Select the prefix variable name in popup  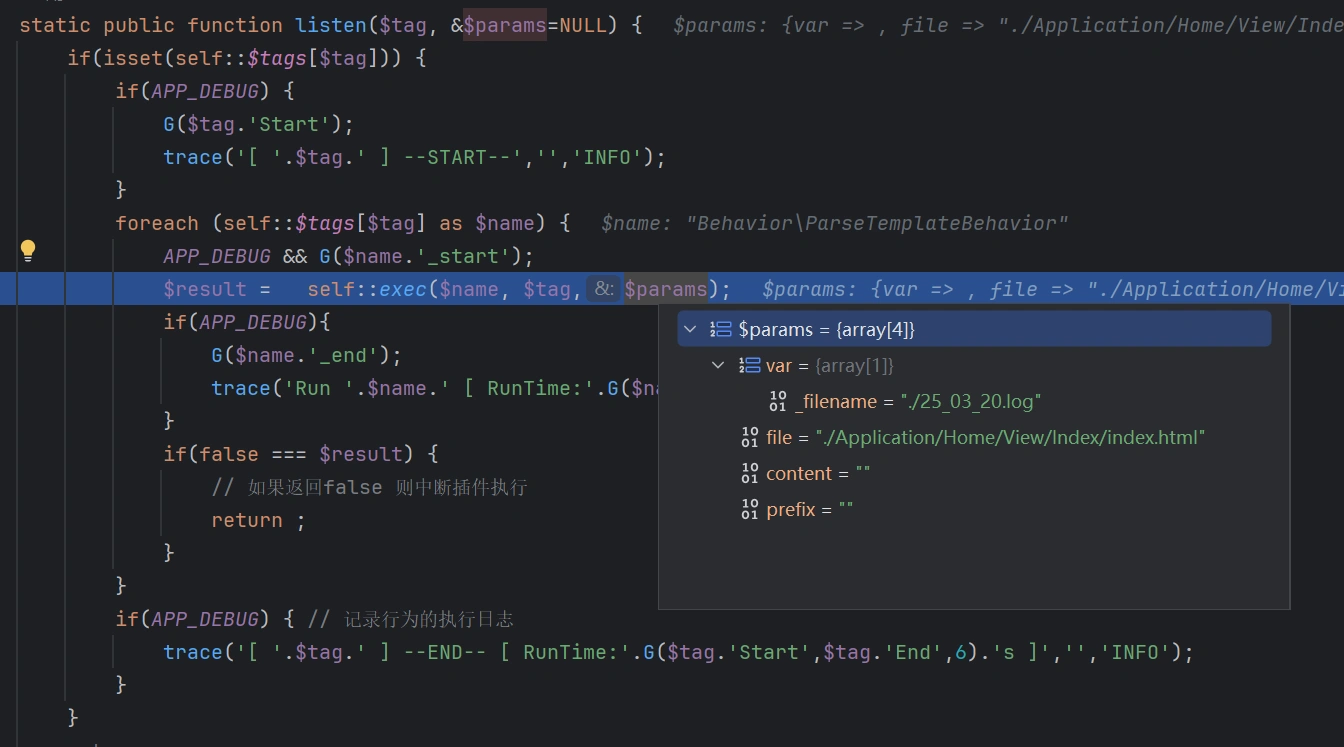click(x=790, y=509)
